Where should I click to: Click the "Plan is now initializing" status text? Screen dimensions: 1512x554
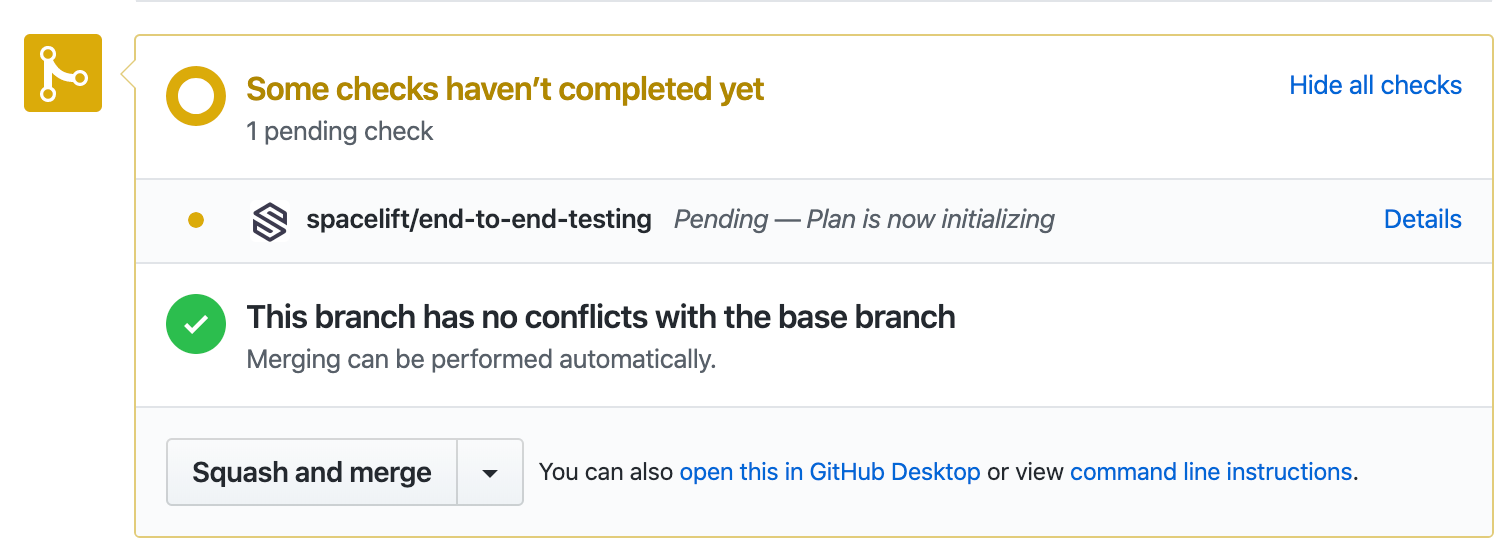[x=930, y=220]
